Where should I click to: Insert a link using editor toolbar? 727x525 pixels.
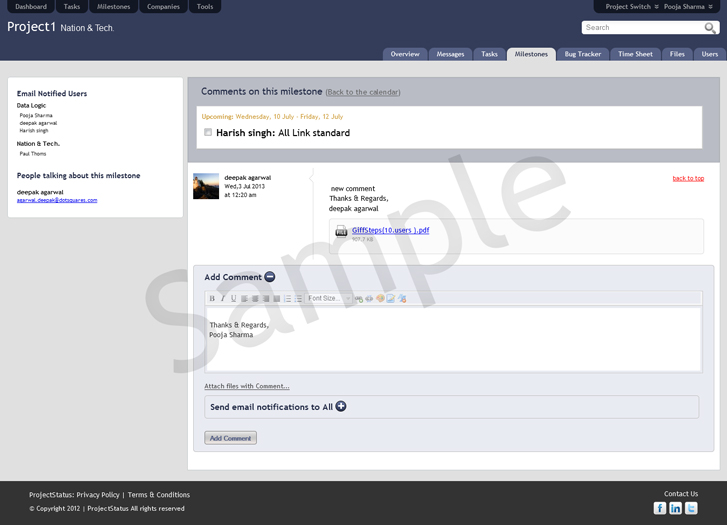(x=358, y=299)
